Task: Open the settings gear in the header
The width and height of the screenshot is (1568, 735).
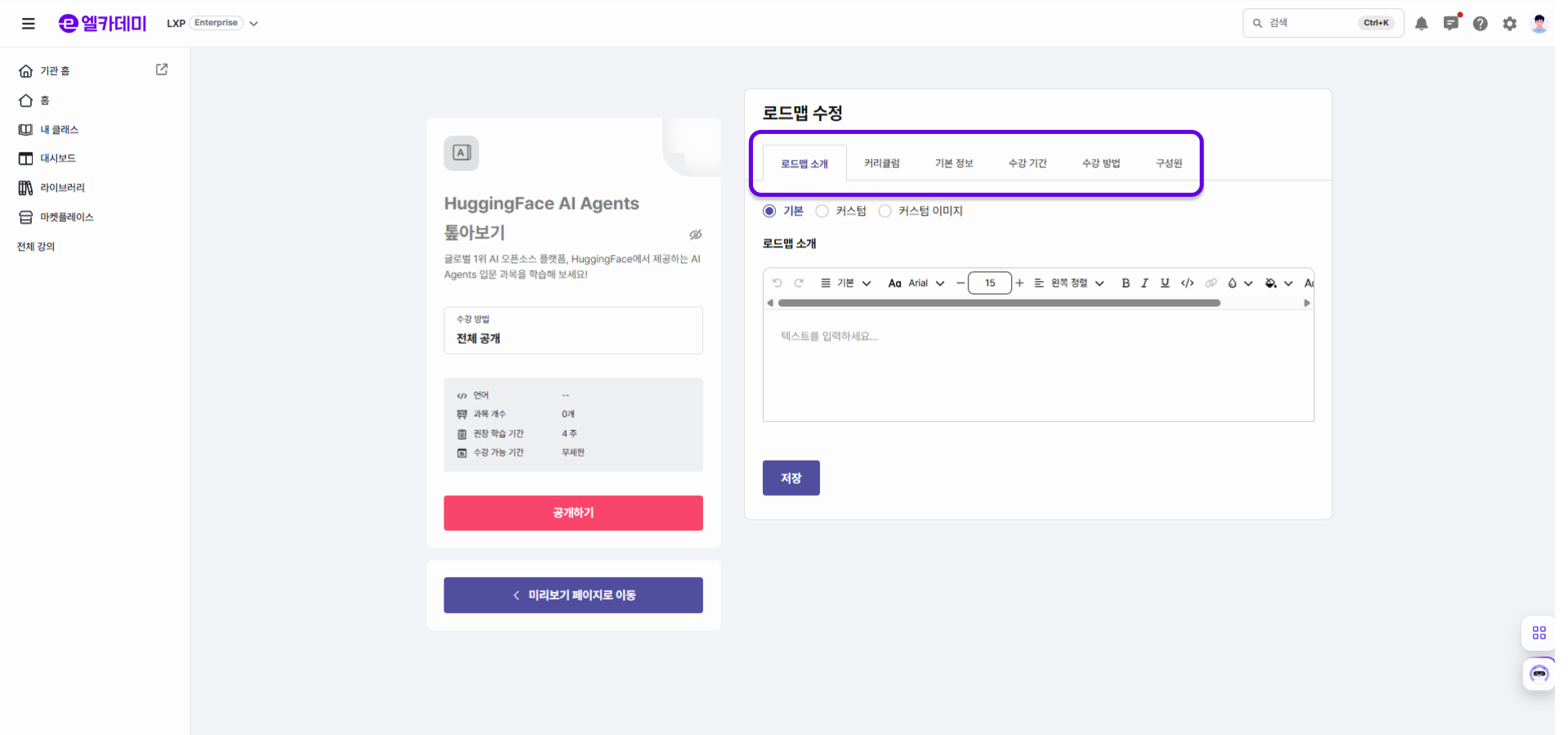Action: (1509, 24)
